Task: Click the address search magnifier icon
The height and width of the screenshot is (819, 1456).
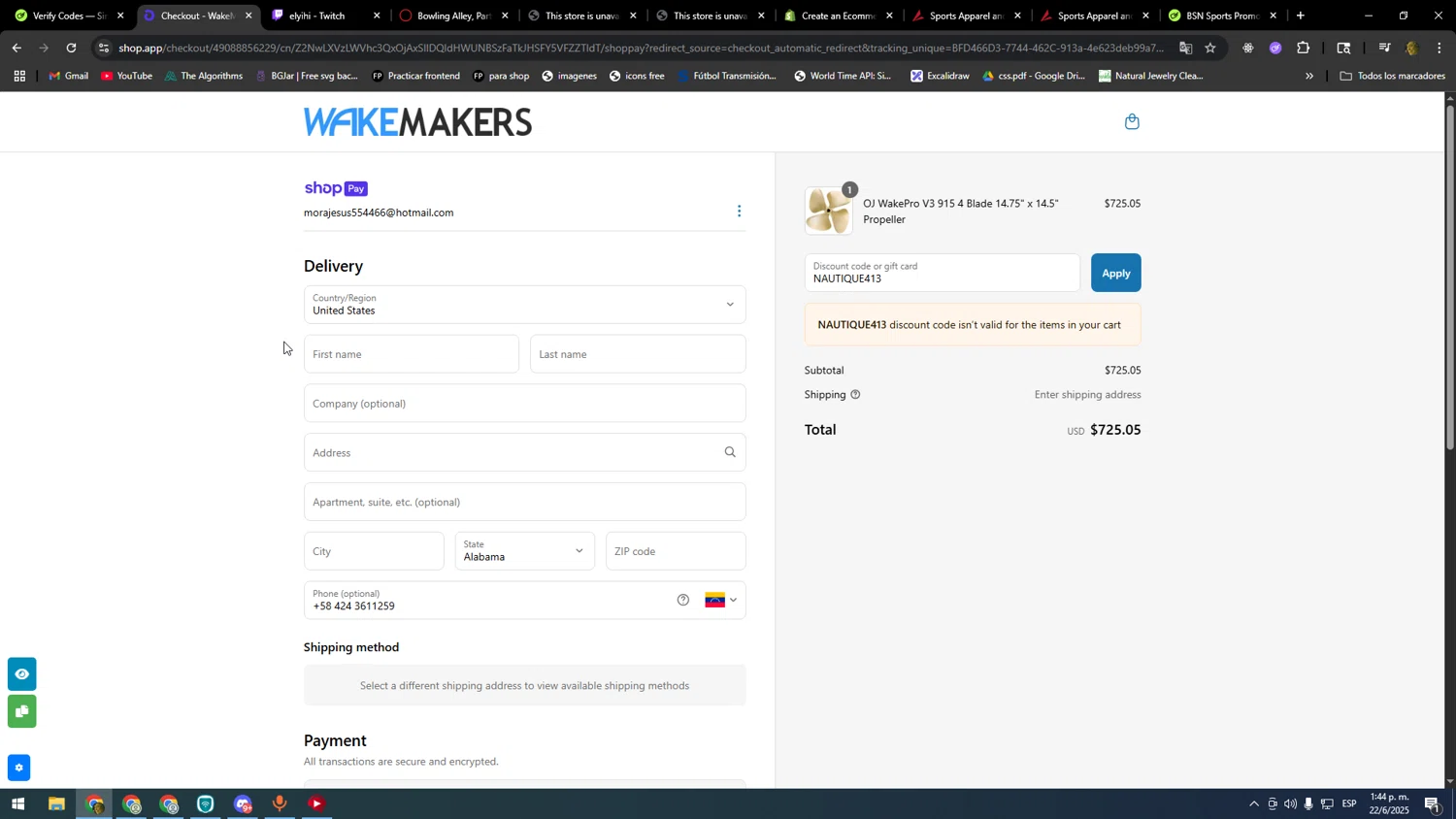Action: [730, 452]
